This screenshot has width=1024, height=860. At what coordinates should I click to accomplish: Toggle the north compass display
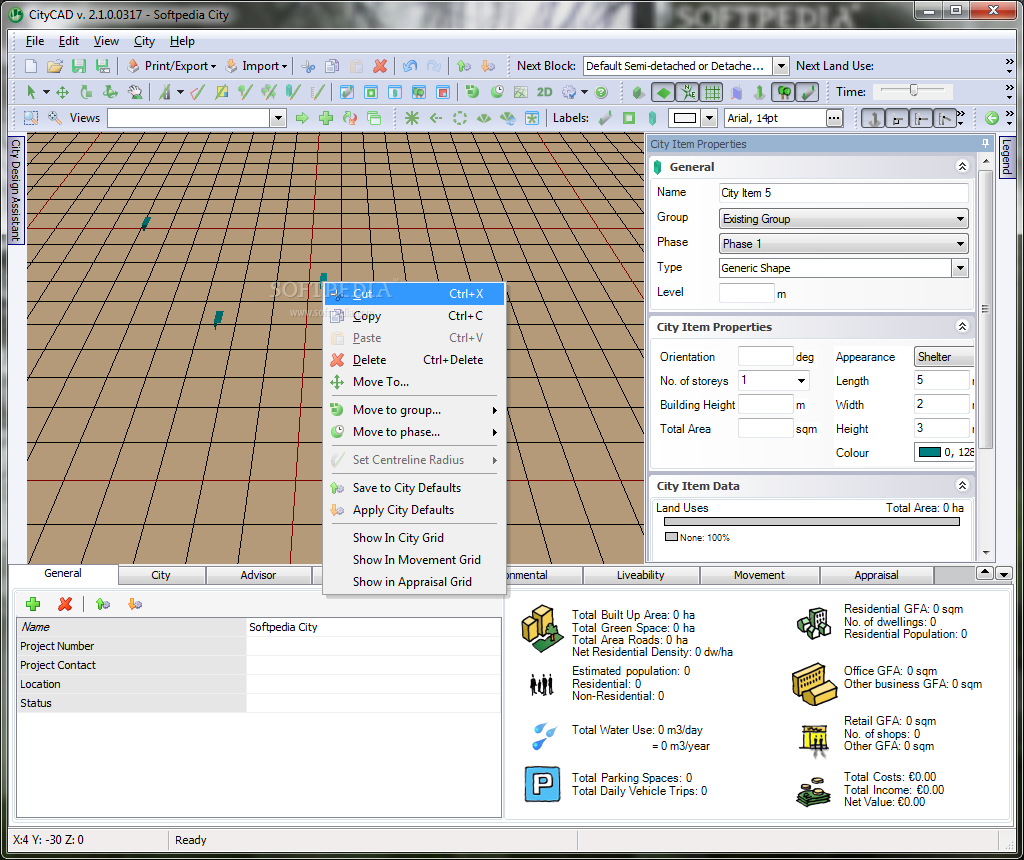(x=688, y=92)
